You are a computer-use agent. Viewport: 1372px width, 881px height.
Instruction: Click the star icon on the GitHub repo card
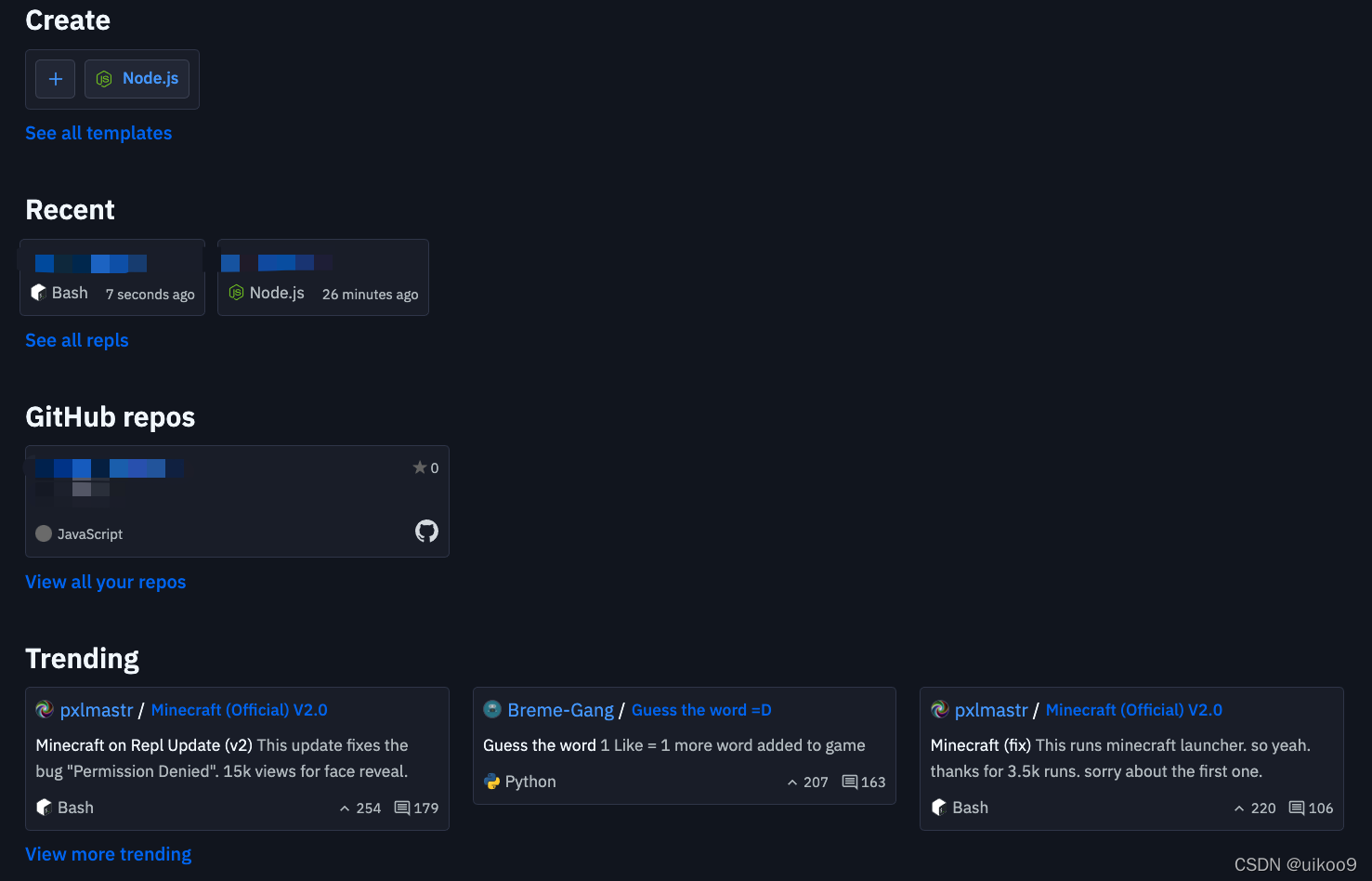click(420, 467)
